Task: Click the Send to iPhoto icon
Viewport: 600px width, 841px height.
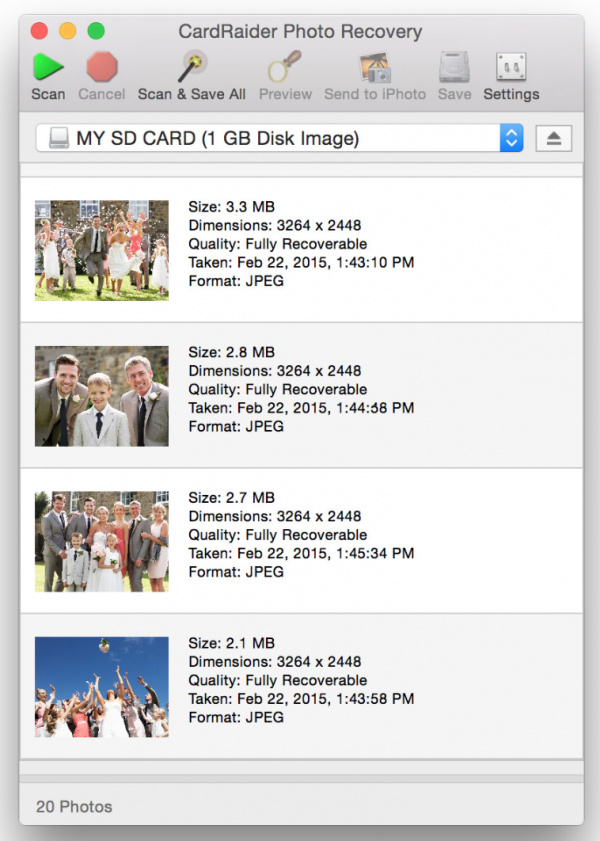Action: coord(374,68)
